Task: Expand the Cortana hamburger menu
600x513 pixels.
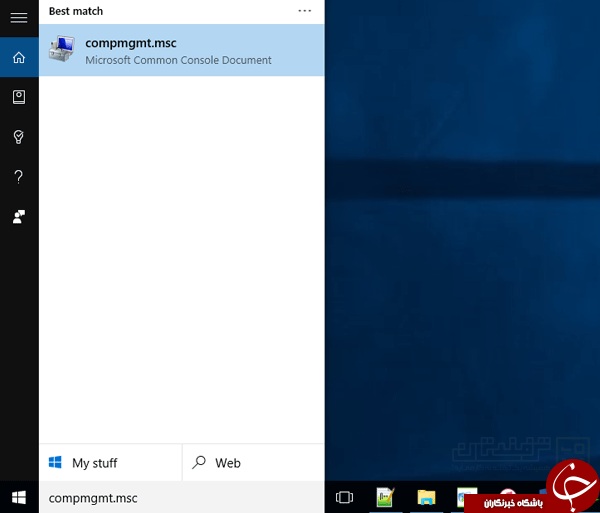Action: coord(19,18)
